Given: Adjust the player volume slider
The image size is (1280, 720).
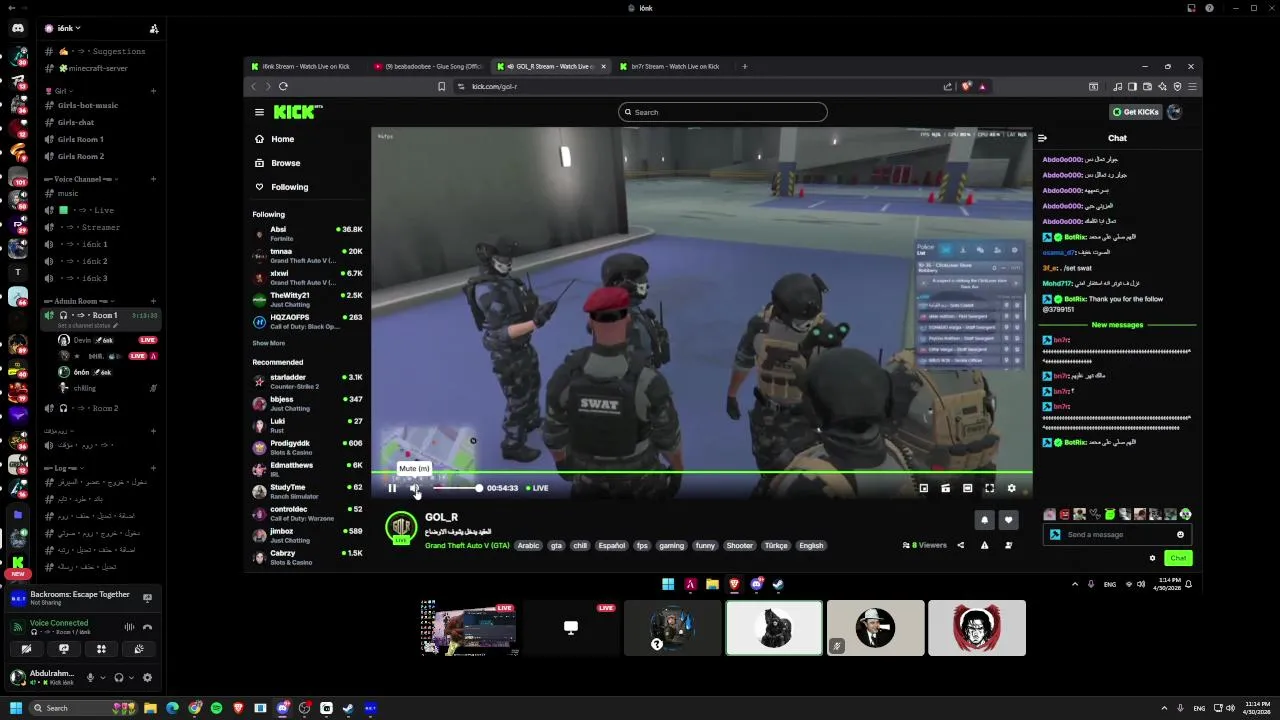Looking at the screenshot, I should tap(457, 488).
